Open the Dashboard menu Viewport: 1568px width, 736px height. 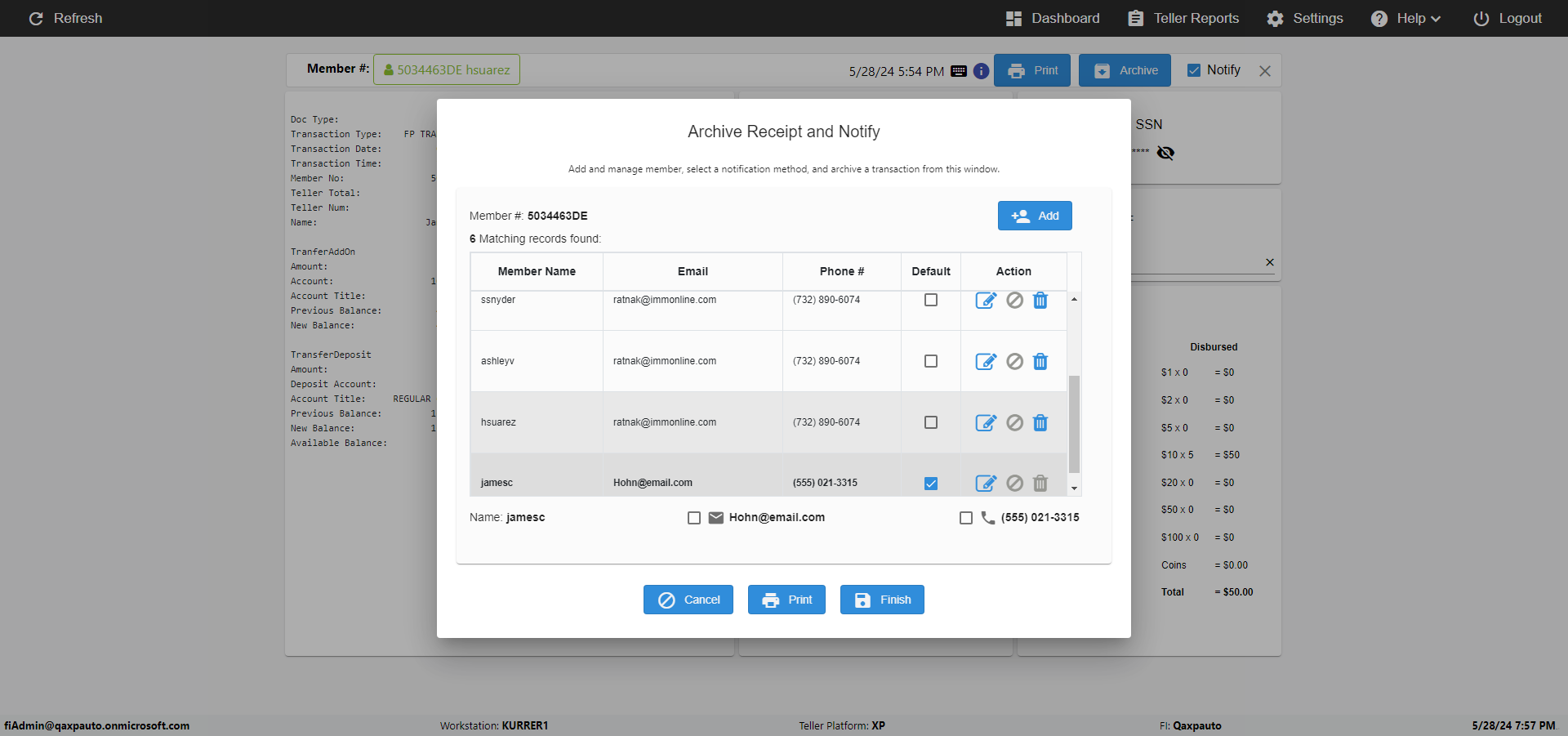(x=1053, y=18)
